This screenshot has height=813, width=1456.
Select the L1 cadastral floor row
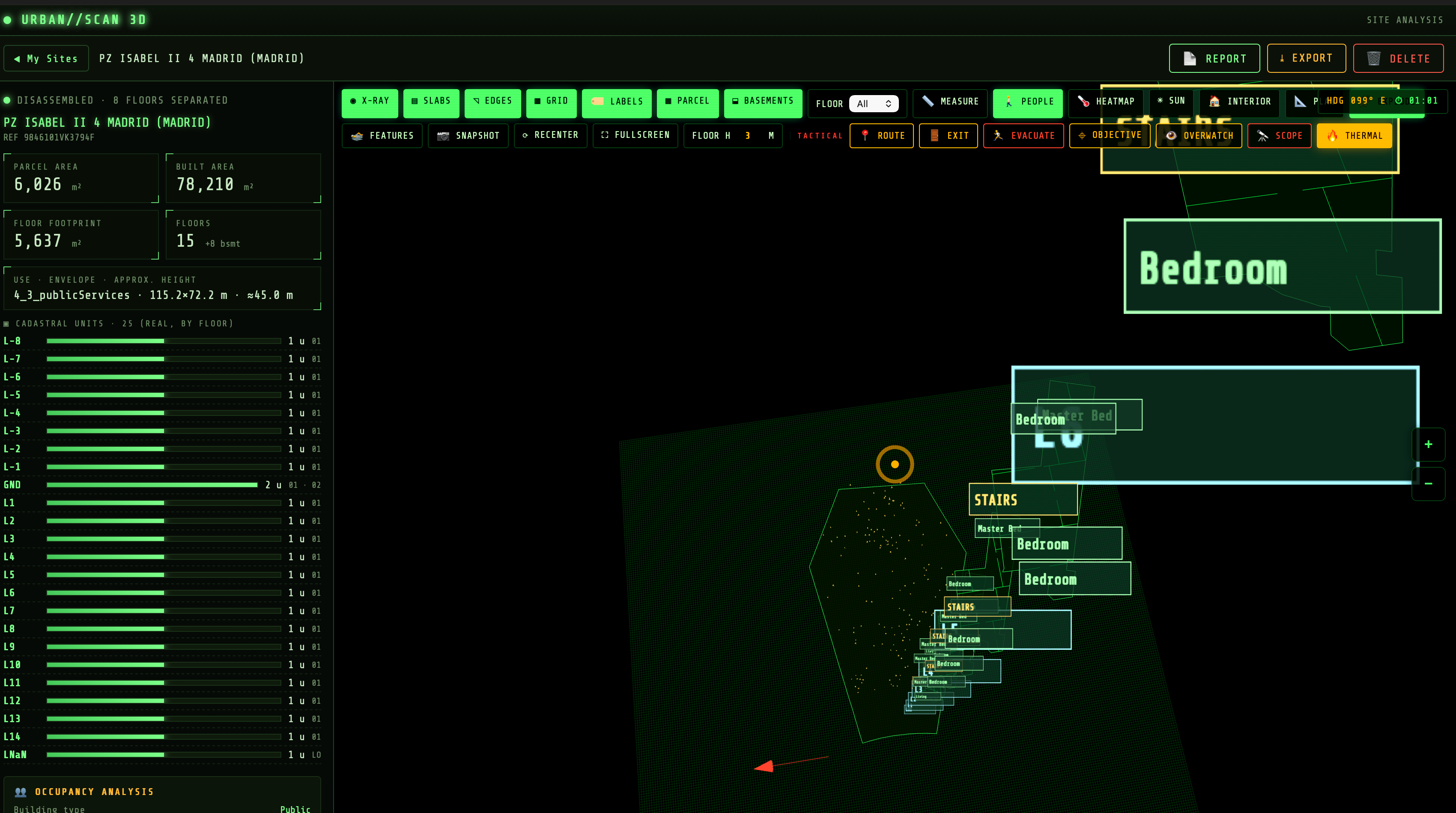click(x=162, y=502)
